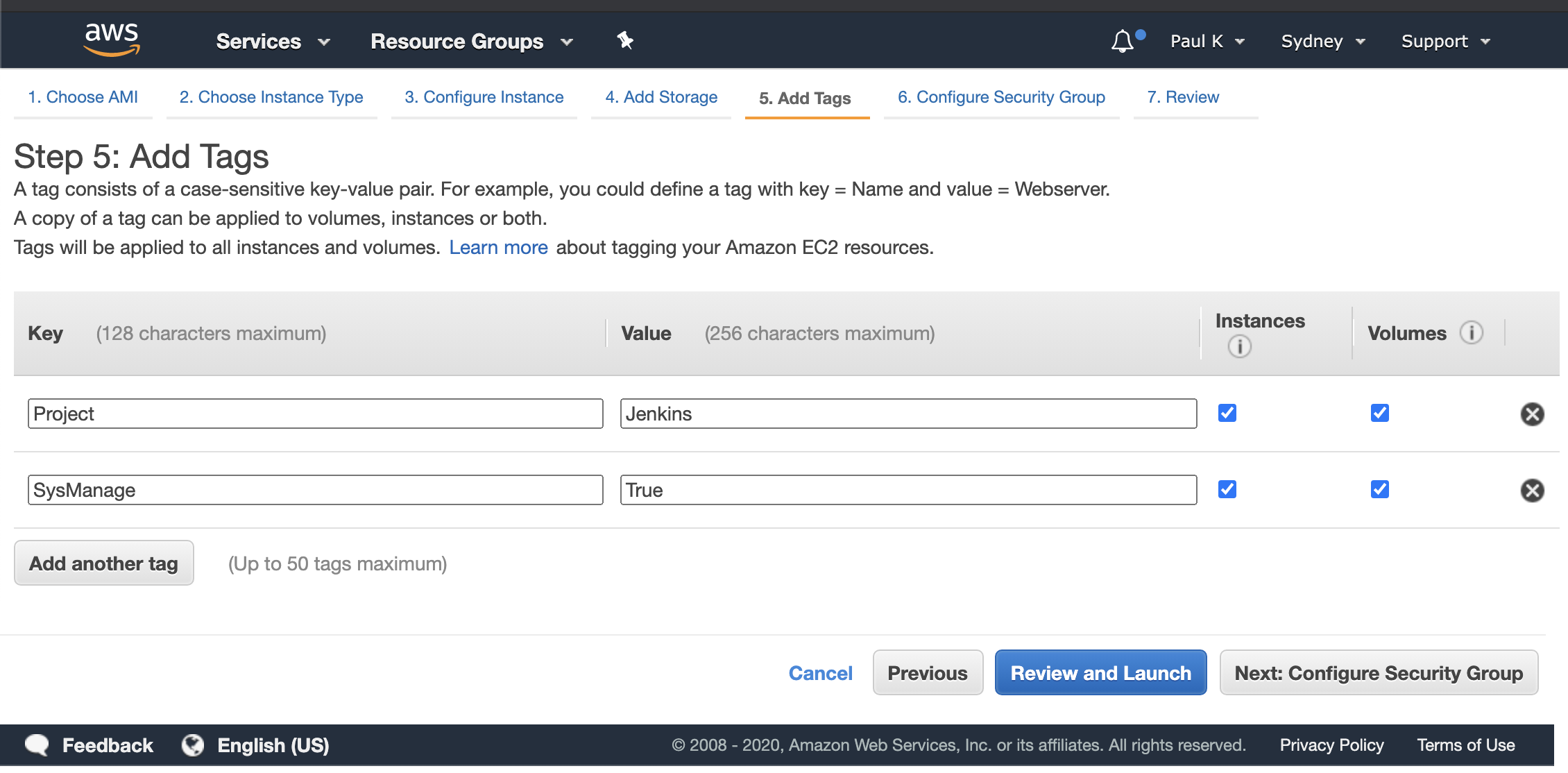Click the AWS logo home icon

(111, 39)
